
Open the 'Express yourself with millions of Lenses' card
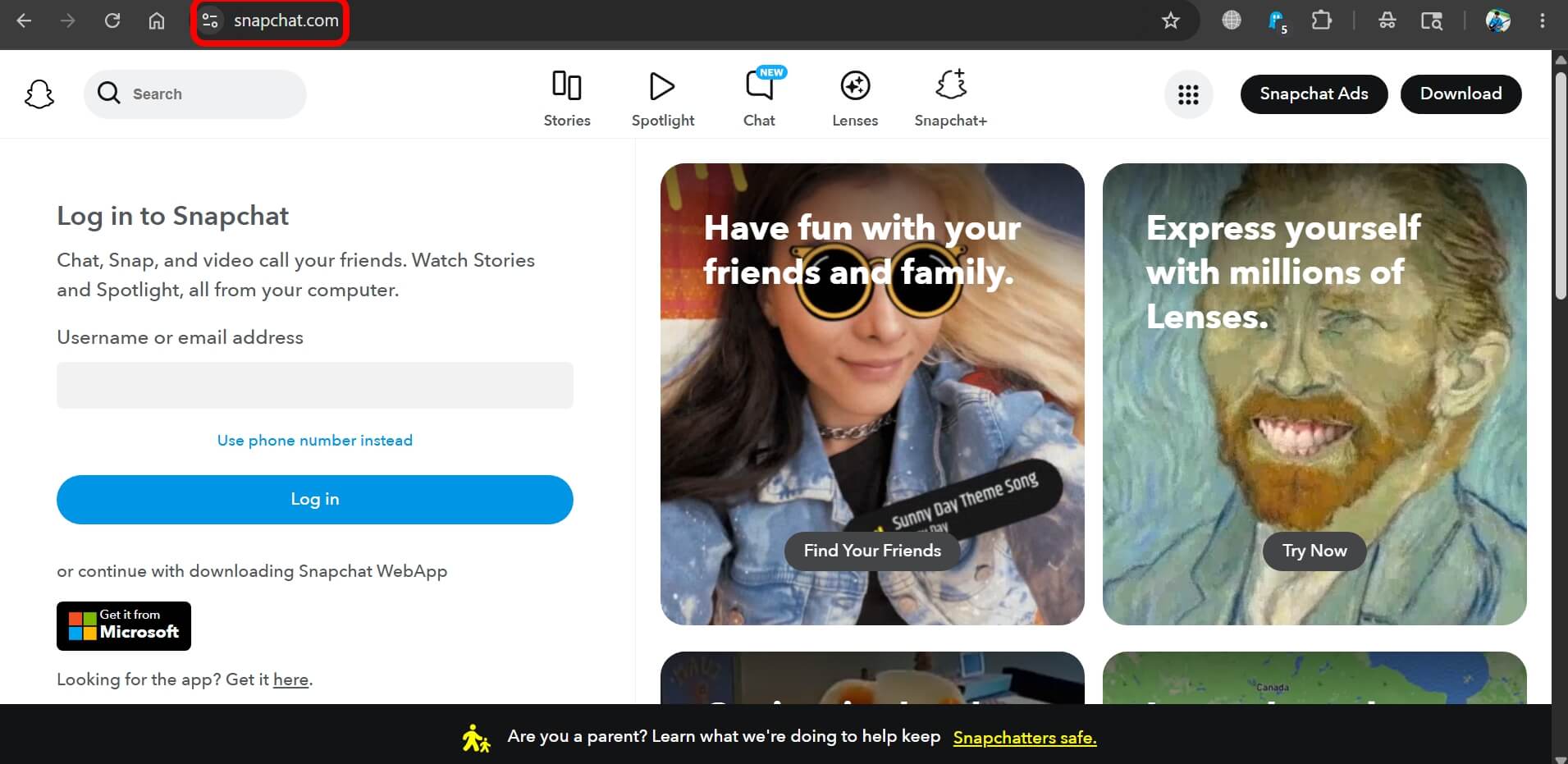(x=1314, y=394)
